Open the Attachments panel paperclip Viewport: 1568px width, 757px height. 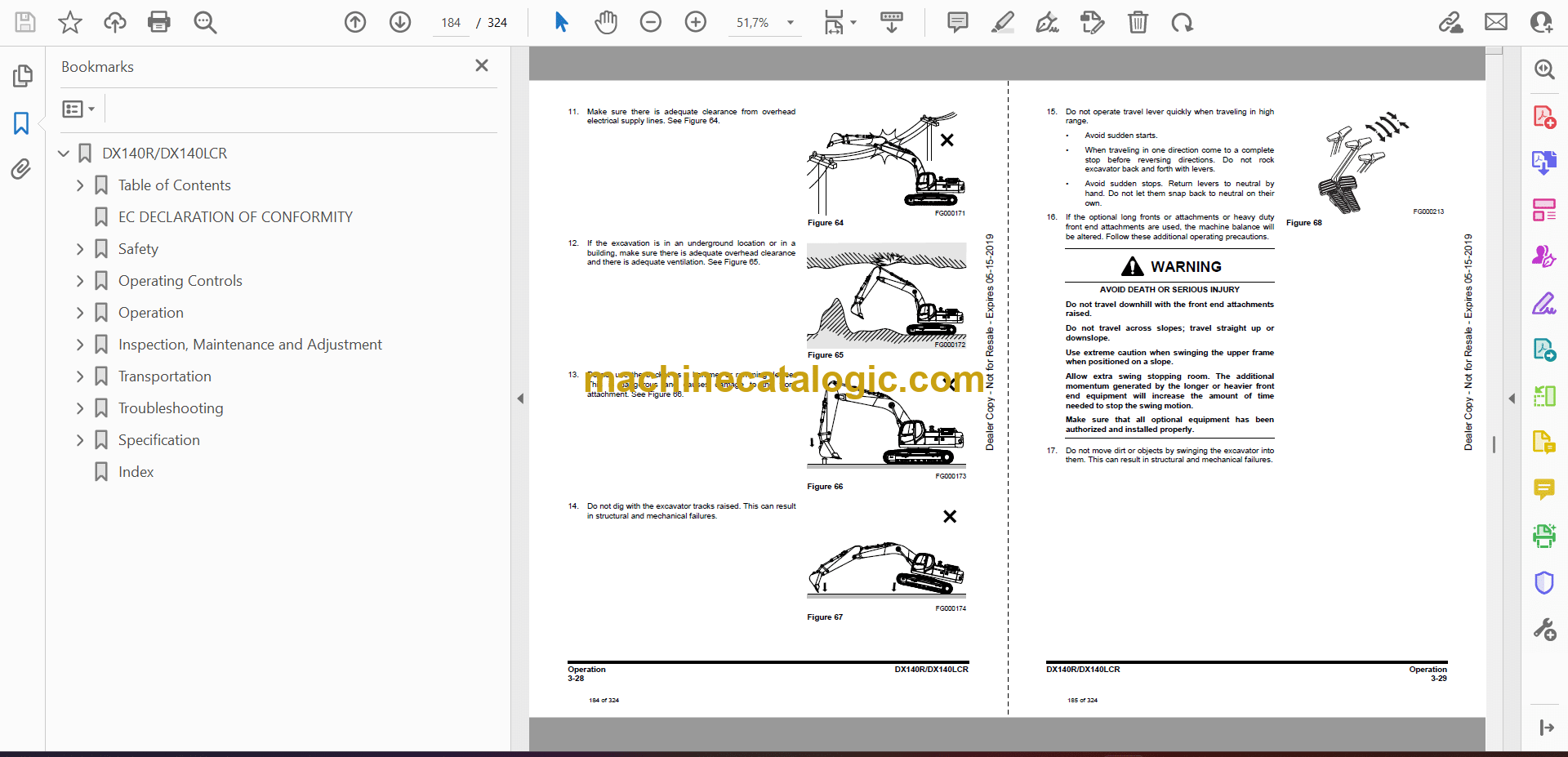(22, 169)
